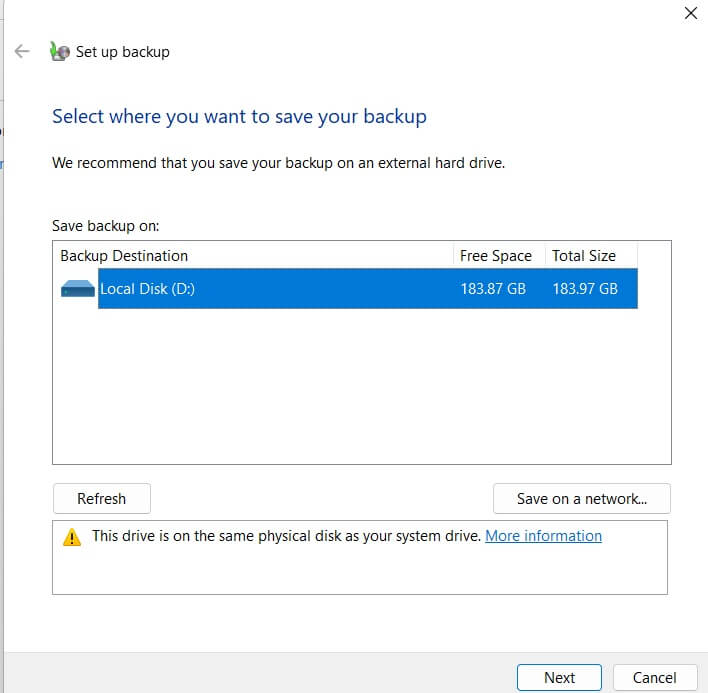Screen dimensions: 708x693
Task: Click the 183.97 GB total size cell
Action: pos(585,289)
